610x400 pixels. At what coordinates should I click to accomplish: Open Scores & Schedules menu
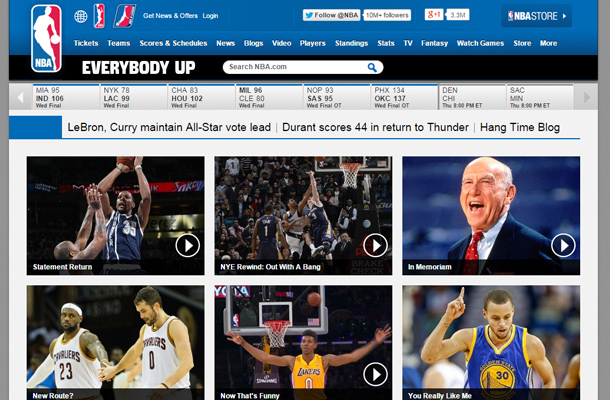[x=173, y=43]
